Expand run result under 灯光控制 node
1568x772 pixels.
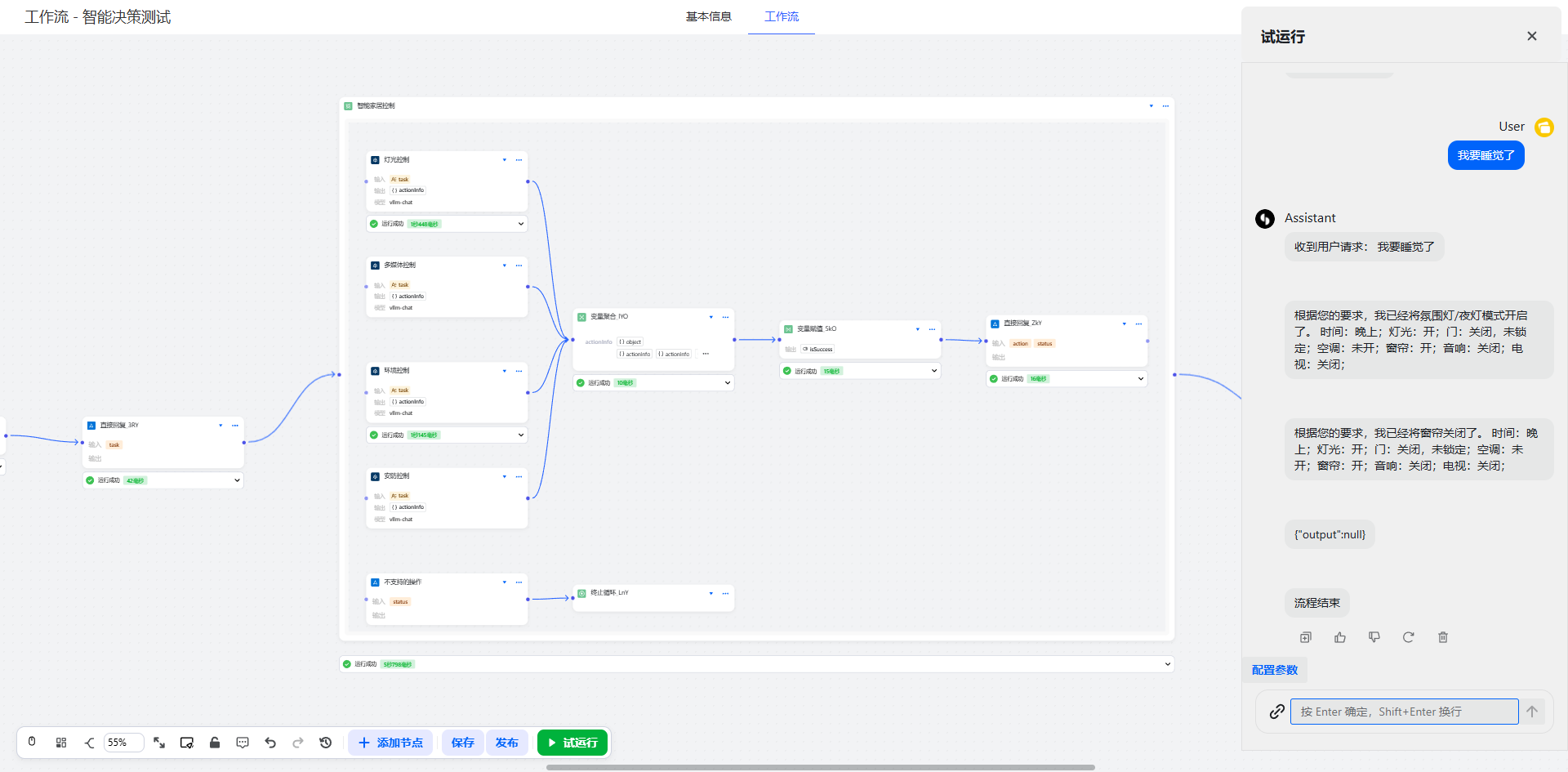(520, 224)
